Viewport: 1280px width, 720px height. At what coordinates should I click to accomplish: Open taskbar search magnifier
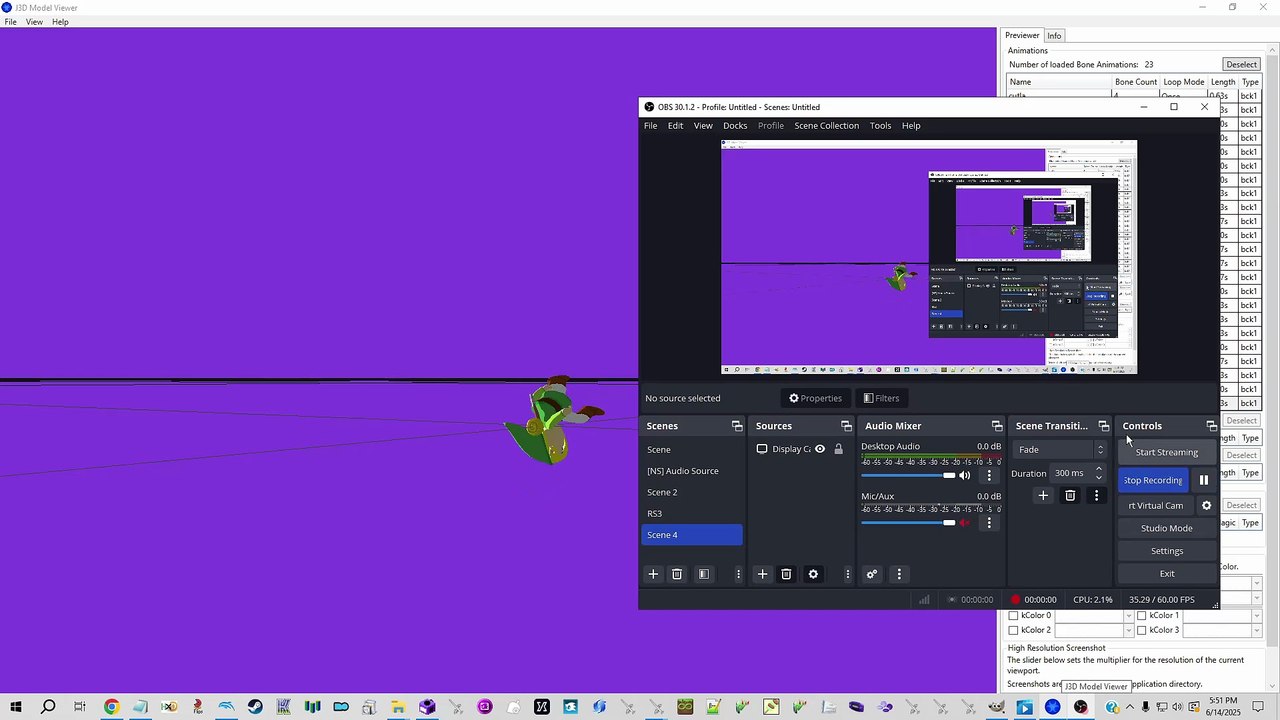48,707
